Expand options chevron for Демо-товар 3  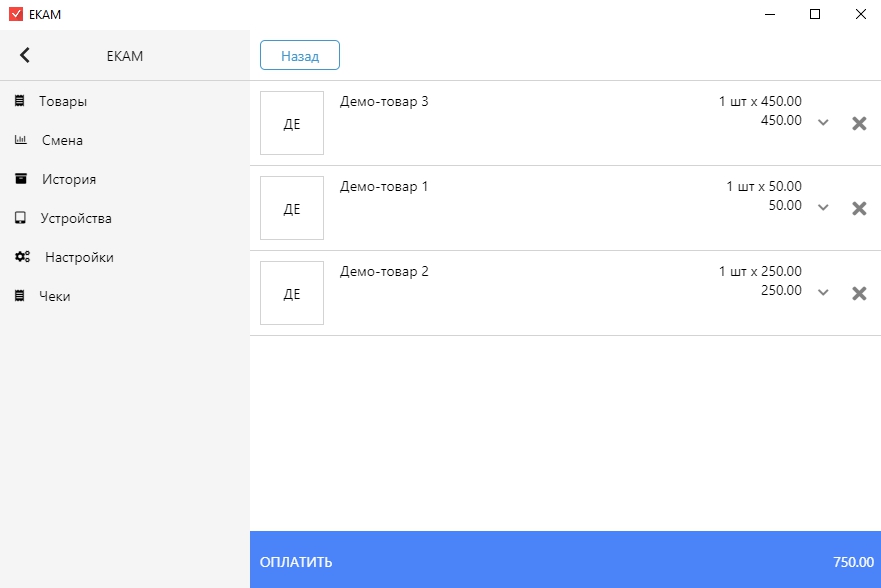(823, 122)
